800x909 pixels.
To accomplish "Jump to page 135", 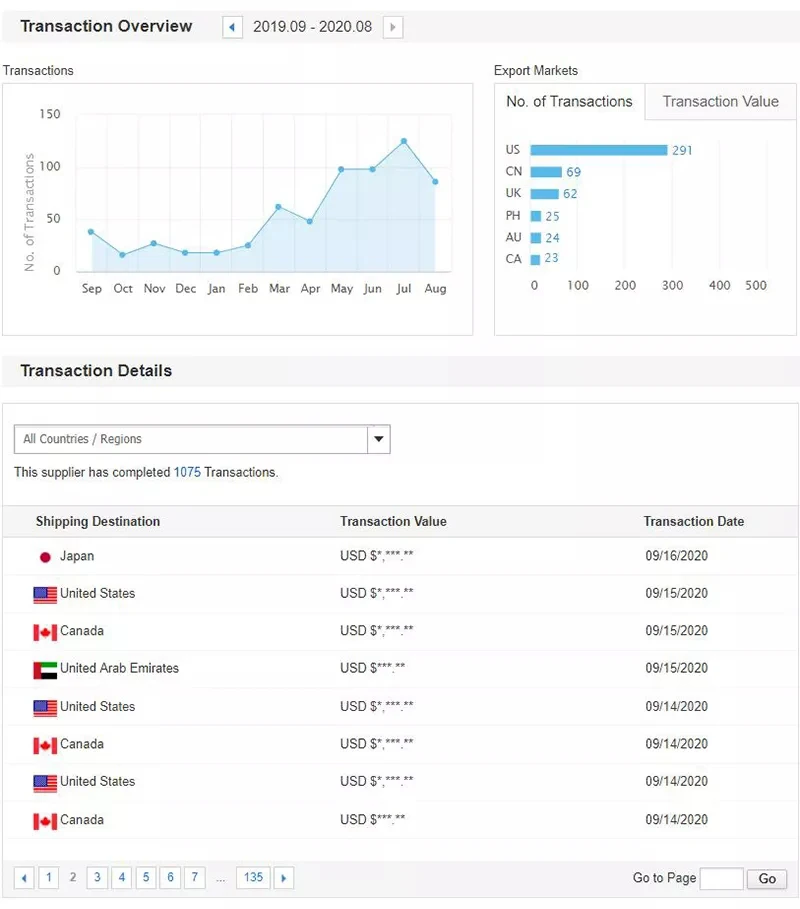I will (253, 878).
